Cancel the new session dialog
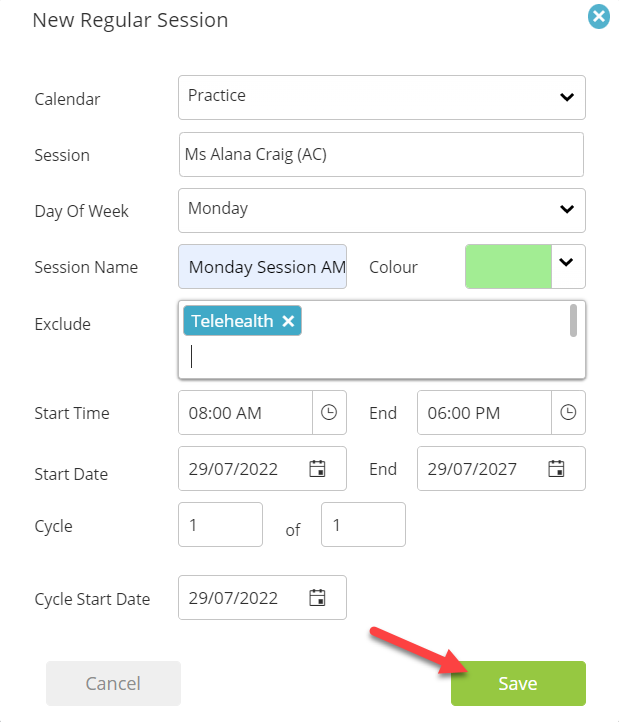This screenshot has height=722, width=619. click(x=113, y=683)
